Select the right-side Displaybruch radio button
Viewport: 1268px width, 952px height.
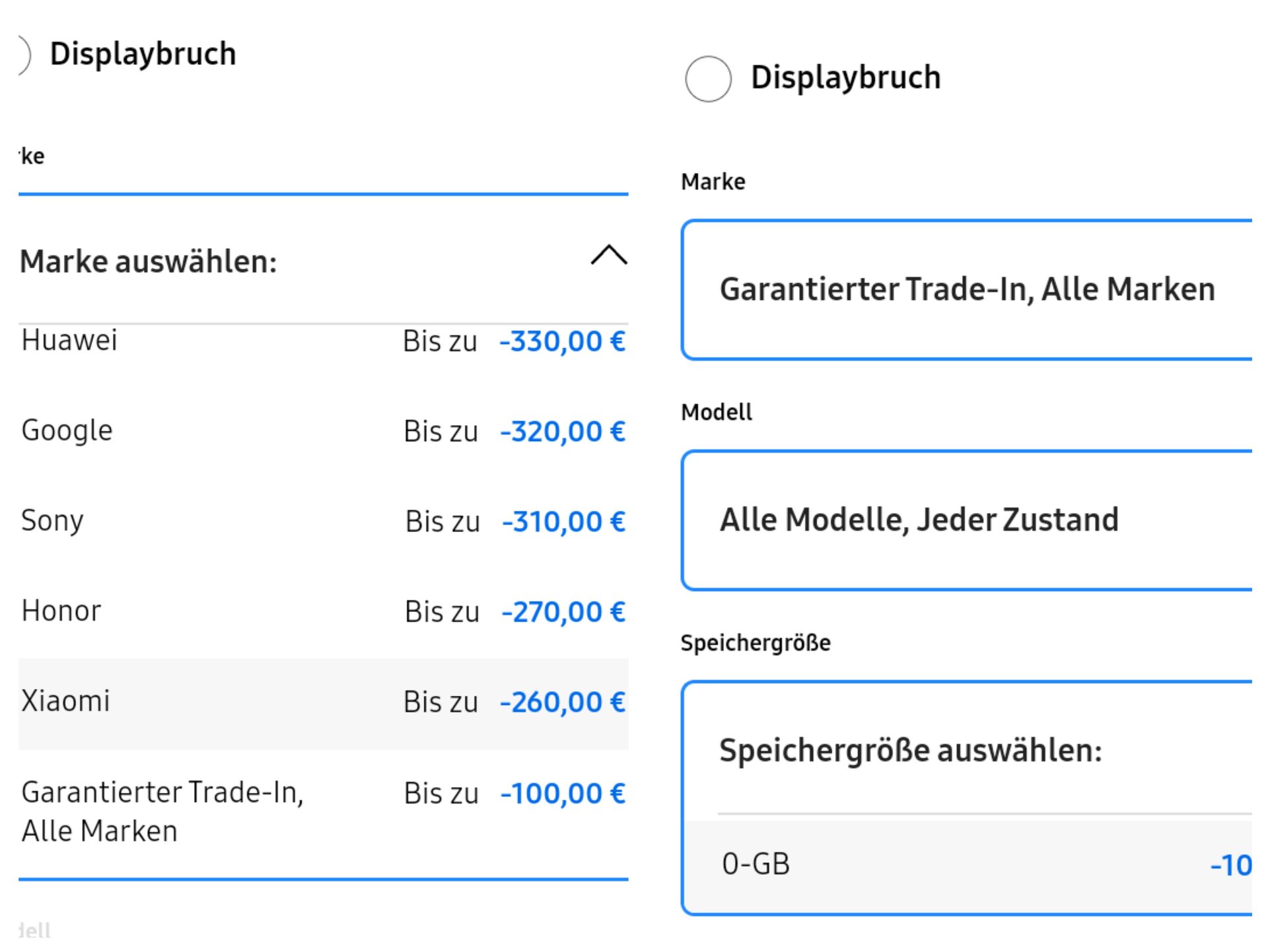pyautogui.click(x=708, y=79)
